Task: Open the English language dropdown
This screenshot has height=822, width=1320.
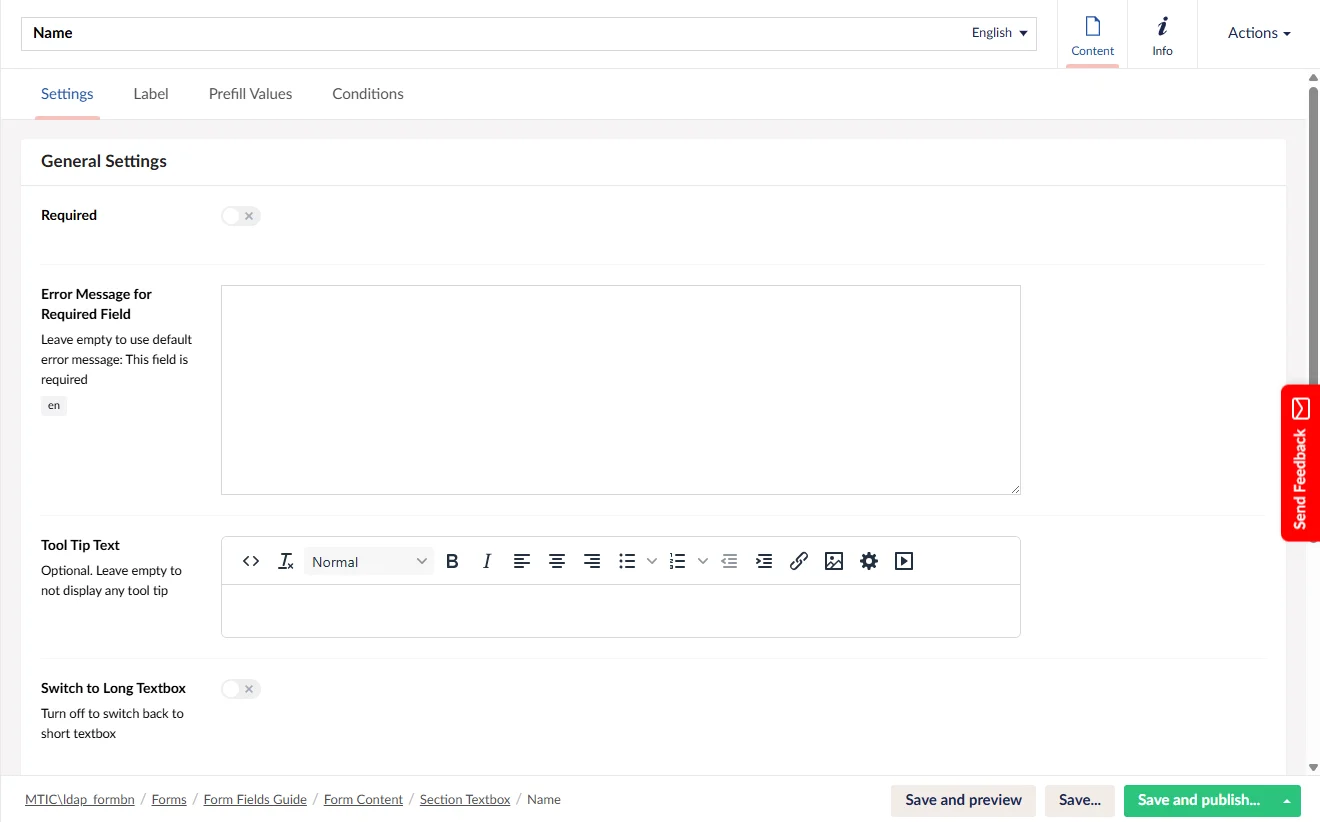Action: (x=1000, y=33)
